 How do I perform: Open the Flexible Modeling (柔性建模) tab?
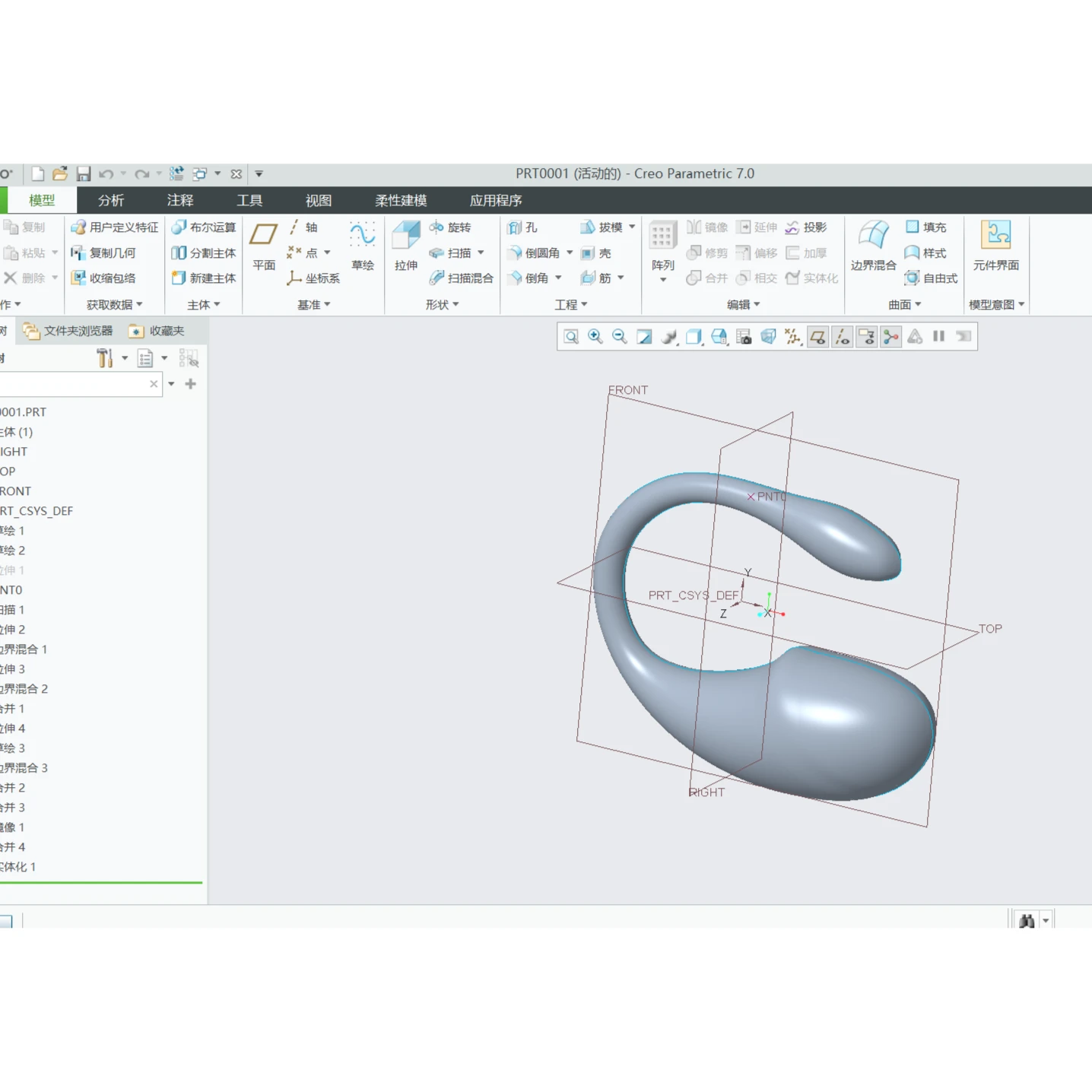[x=401, y=201]
